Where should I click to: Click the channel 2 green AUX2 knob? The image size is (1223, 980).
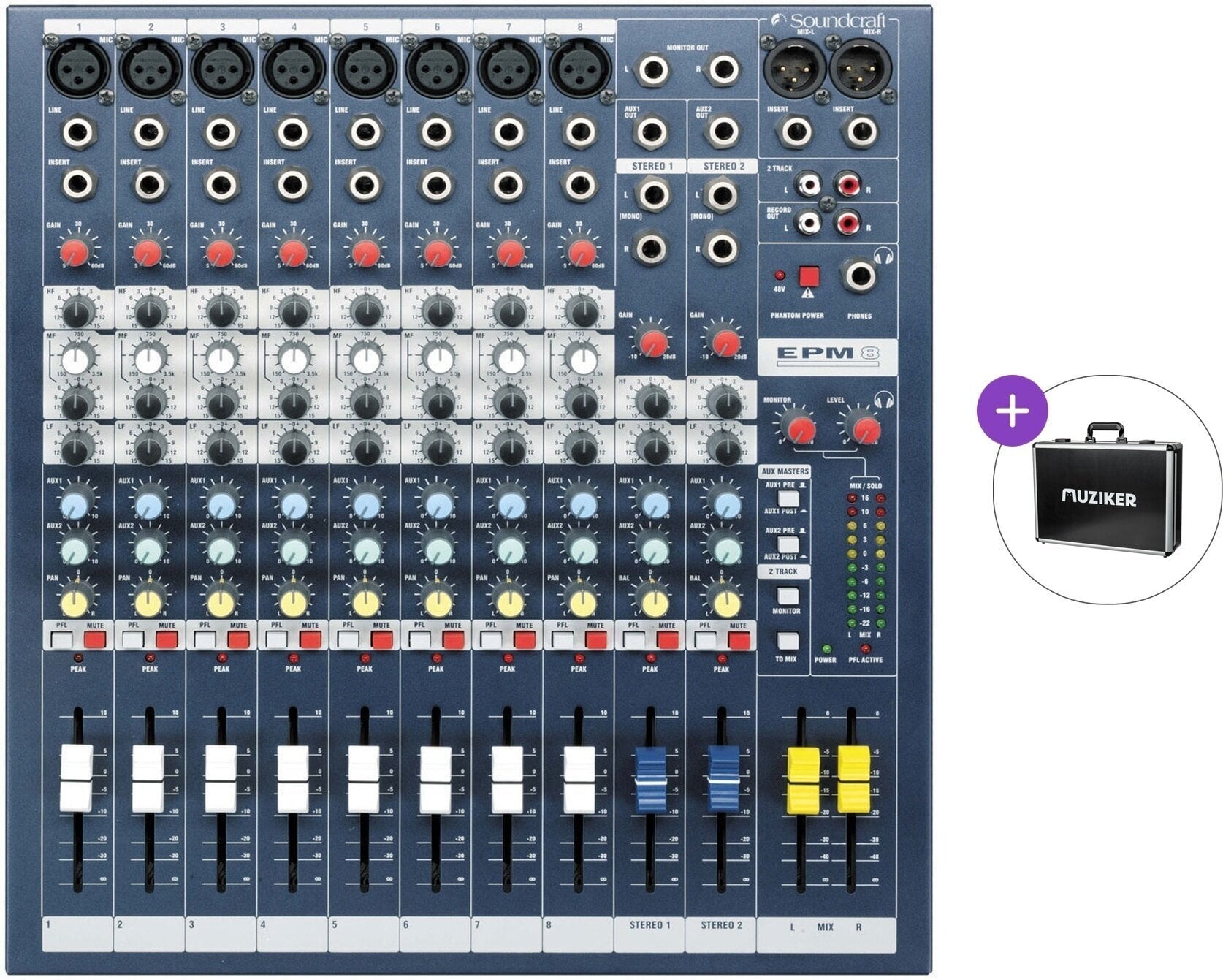pyautogui.click(x=150, y=549)
